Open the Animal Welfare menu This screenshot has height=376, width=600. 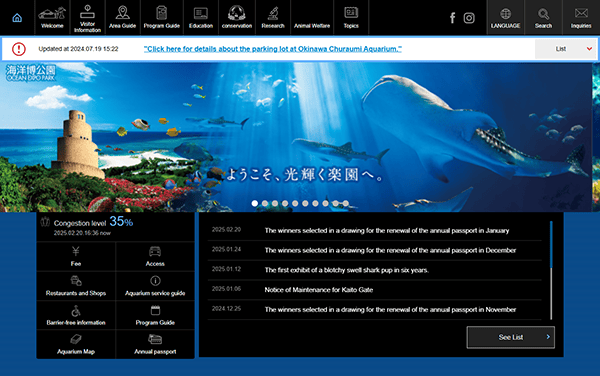click(x=312, y=18)
